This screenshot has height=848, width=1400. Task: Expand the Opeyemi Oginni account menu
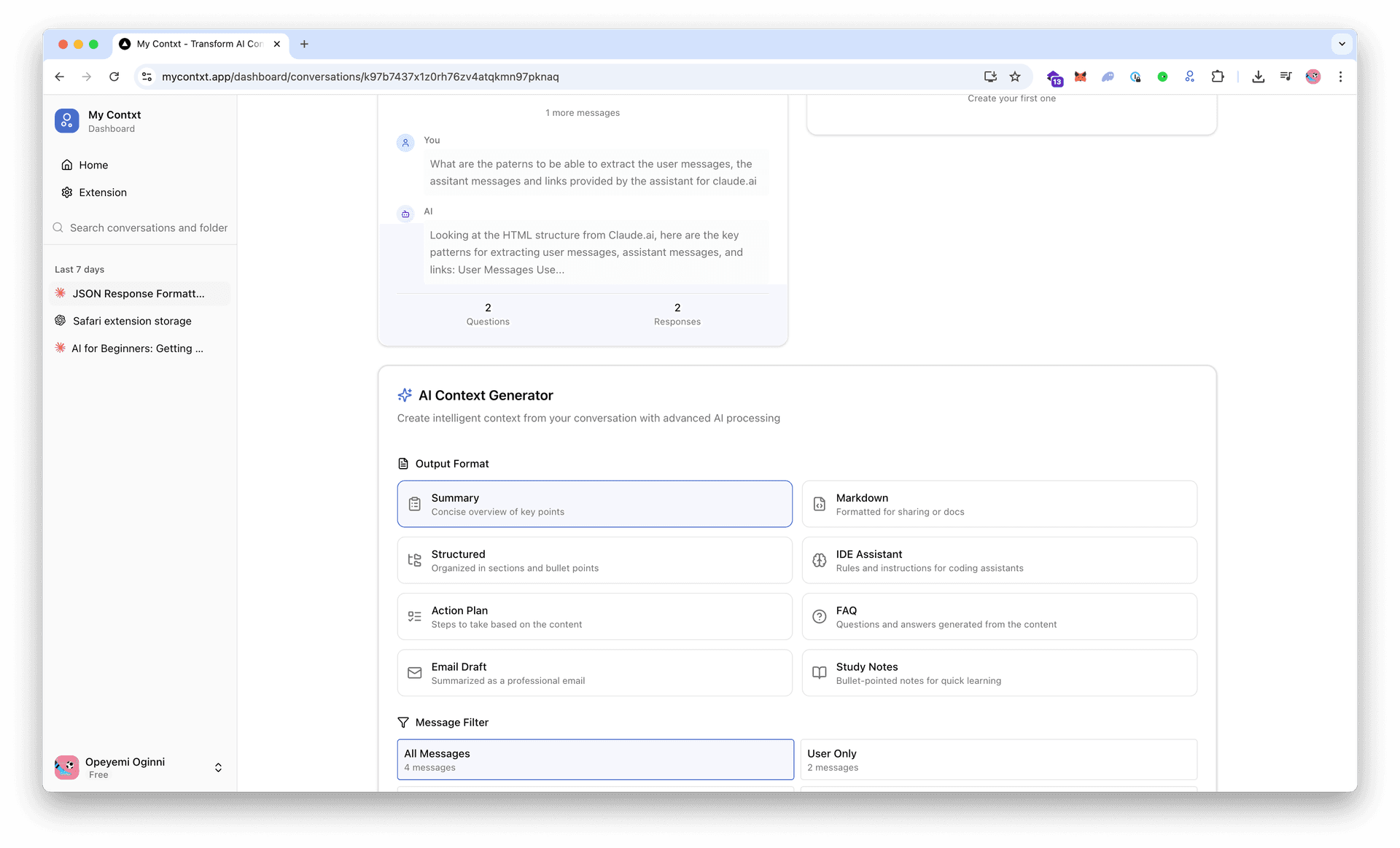click(217, 767)
